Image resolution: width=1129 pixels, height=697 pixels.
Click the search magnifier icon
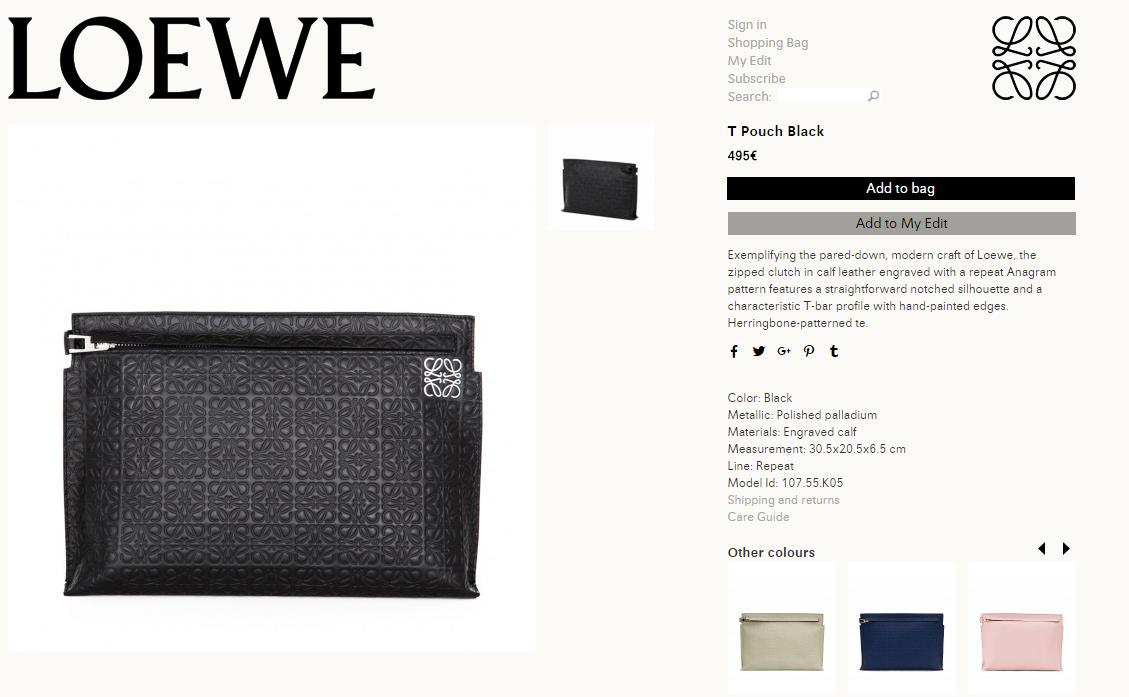pos(873,96)
